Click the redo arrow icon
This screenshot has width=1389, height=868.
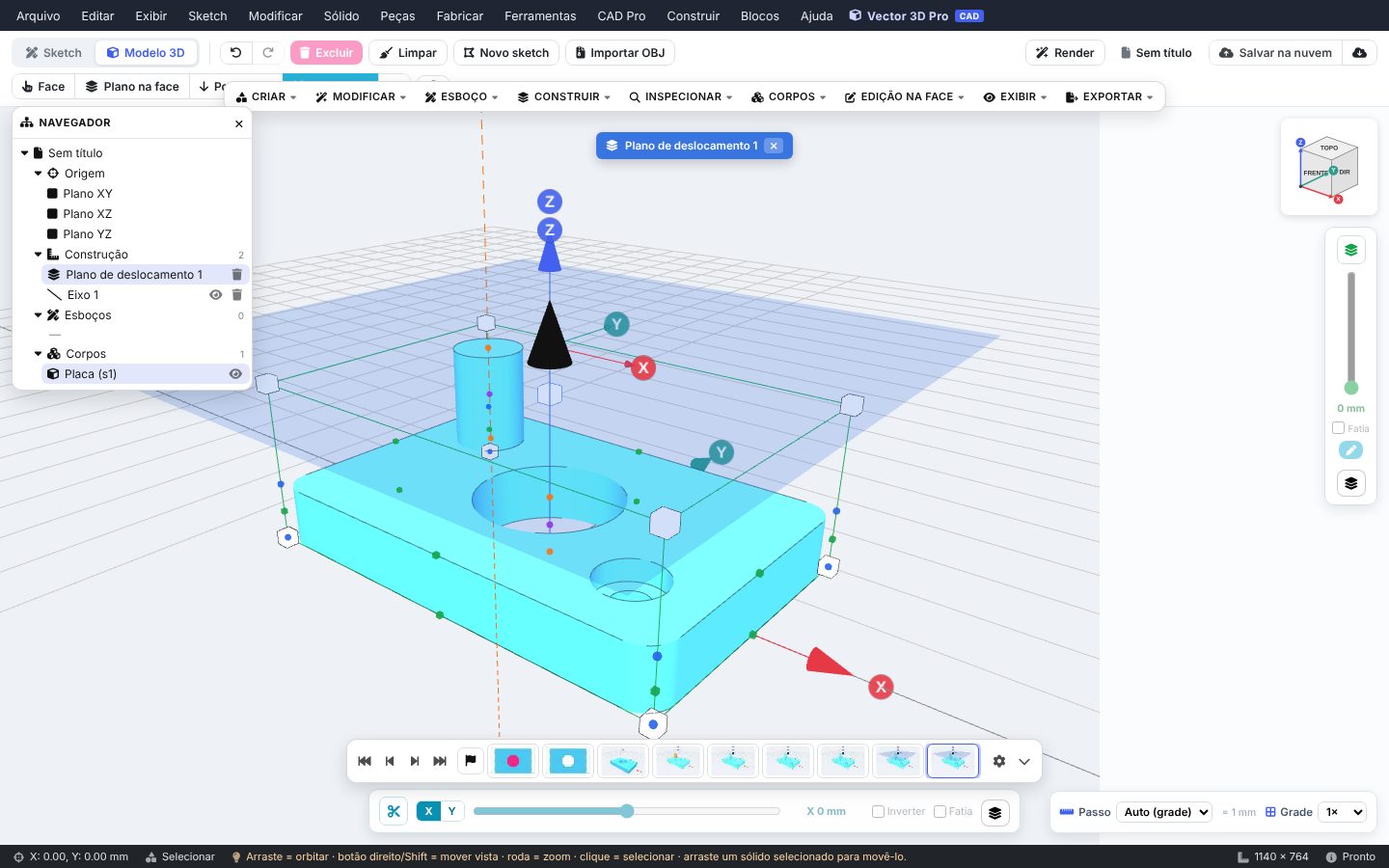click(x=268, y=53)
